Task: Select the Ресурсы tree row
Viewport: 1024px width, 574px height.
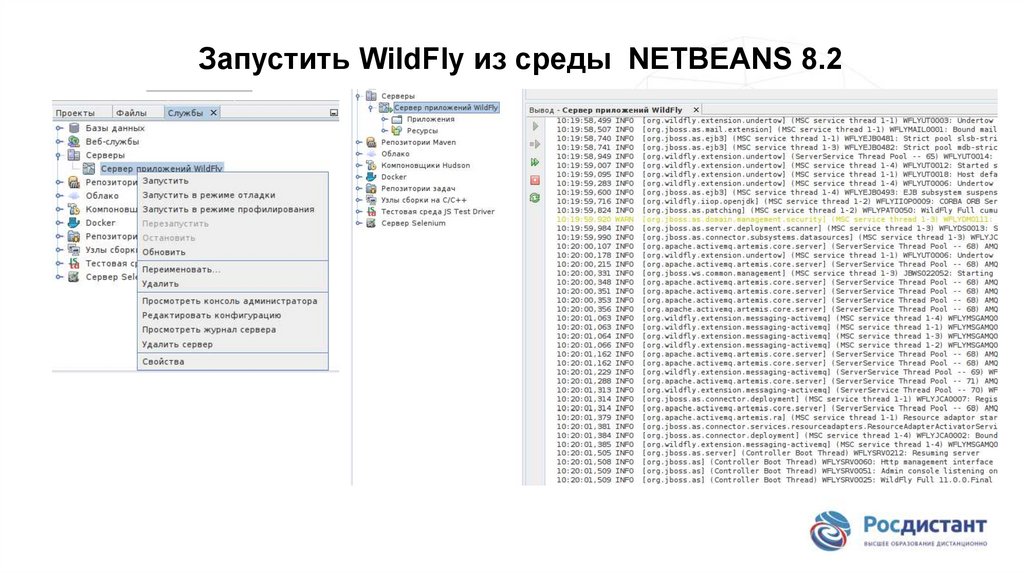Action: click(422, 131)
